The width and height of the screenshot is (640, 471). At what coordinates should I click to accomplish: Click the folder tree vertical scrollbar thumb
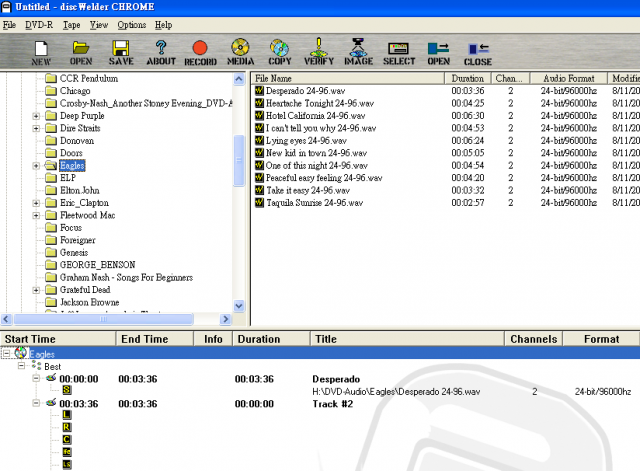[239, 160]
